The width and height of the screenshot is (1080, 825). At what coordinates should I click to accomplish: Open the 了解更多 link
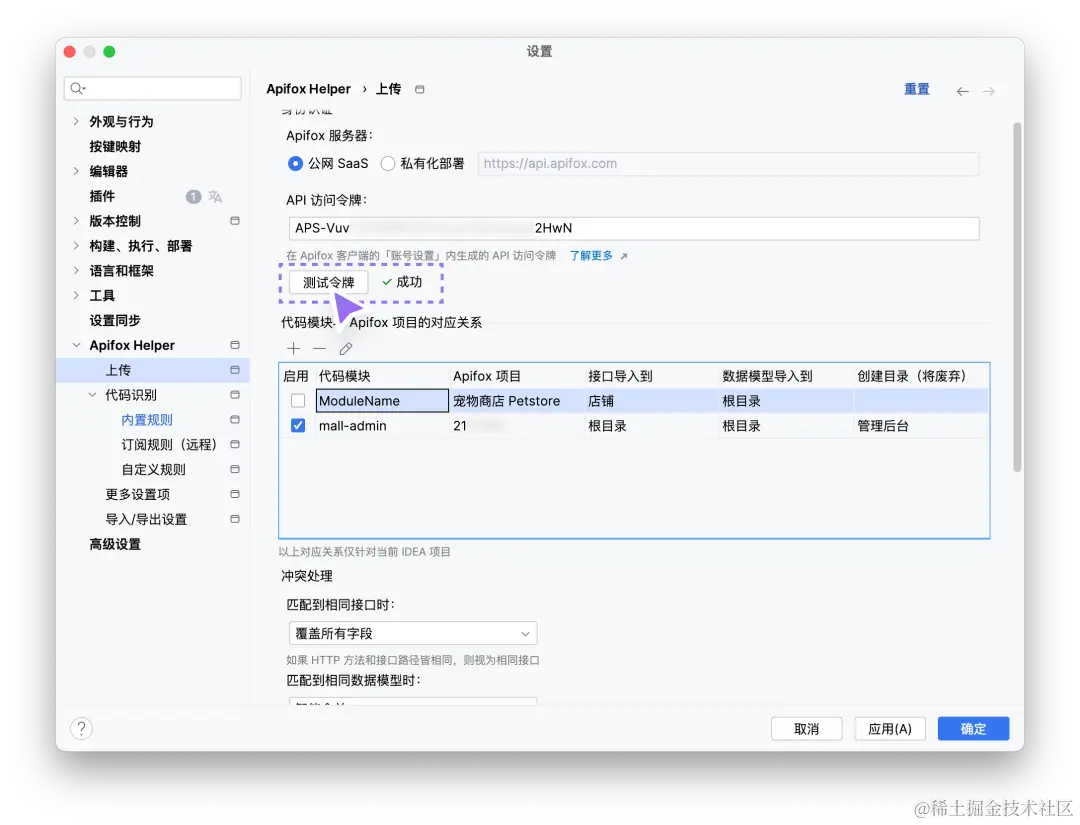591,255
